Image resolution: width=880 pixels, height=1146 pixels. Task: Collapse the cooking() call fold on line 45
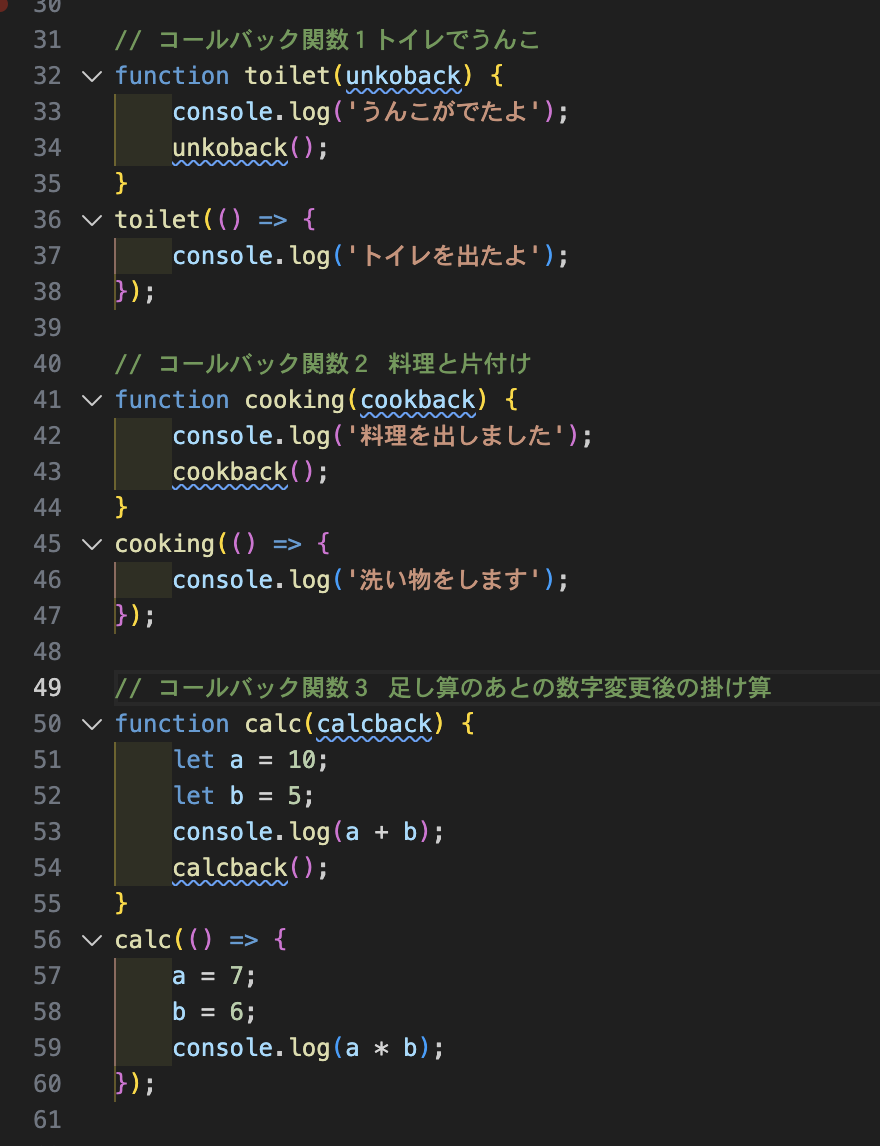[92, 544]
